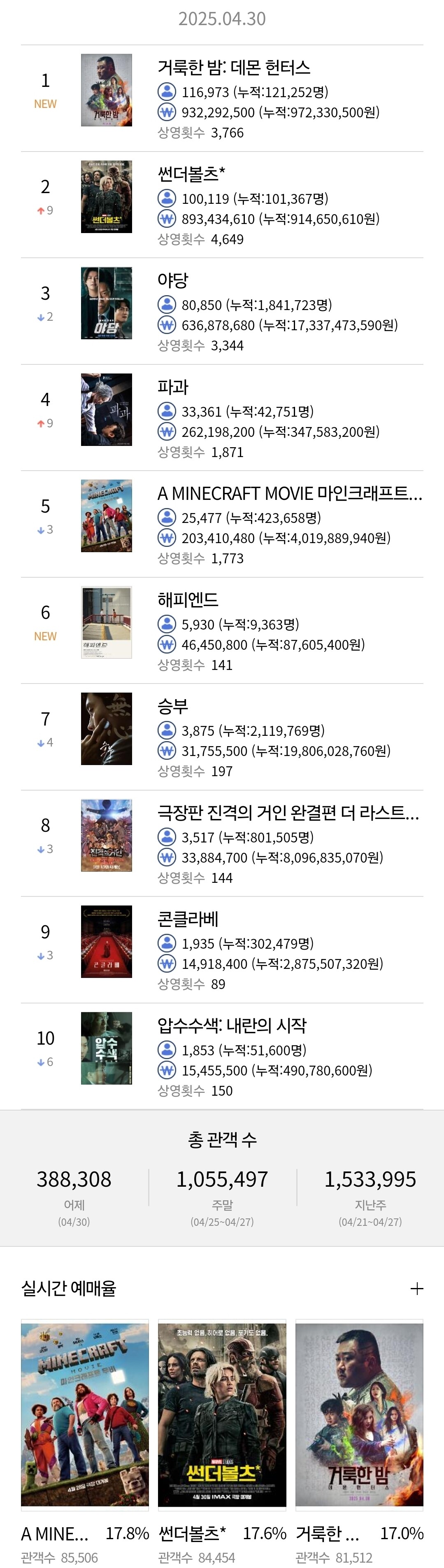
Task: Expand the 실시간 예매율 section with plus icon
Action: pyautogui.click(x=416, y=1288)
